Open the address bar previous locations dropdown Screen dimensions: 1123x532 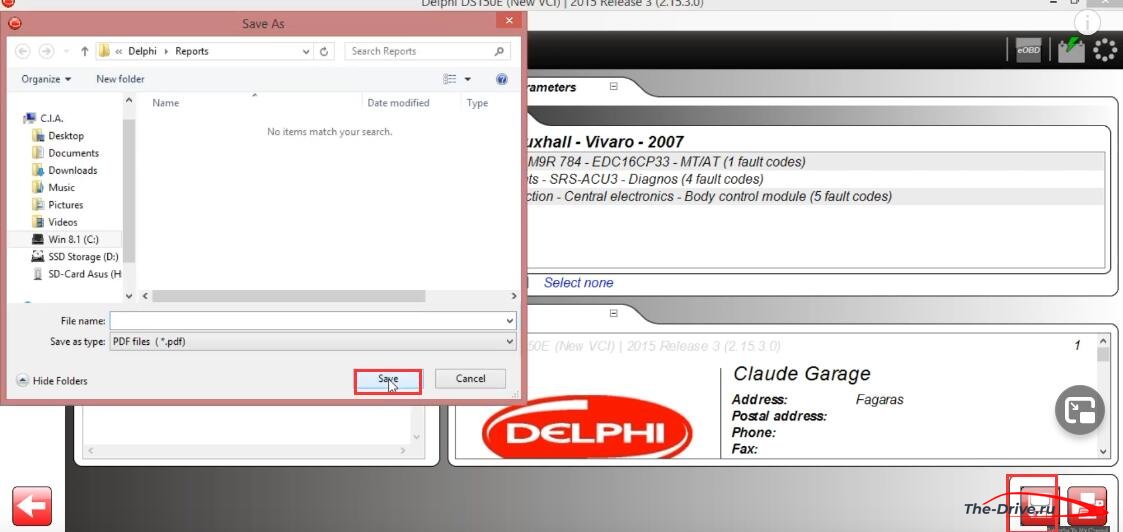306,52
